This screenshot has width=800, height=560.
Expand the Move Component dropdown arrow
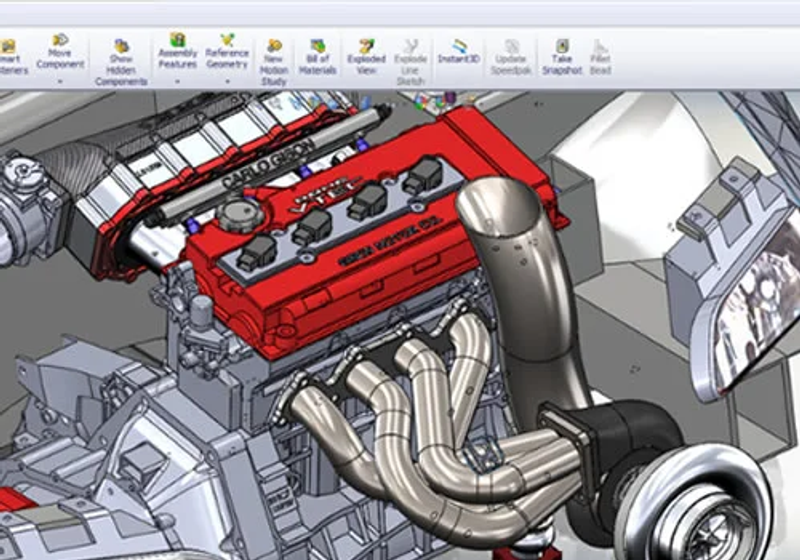pos(60,81)
